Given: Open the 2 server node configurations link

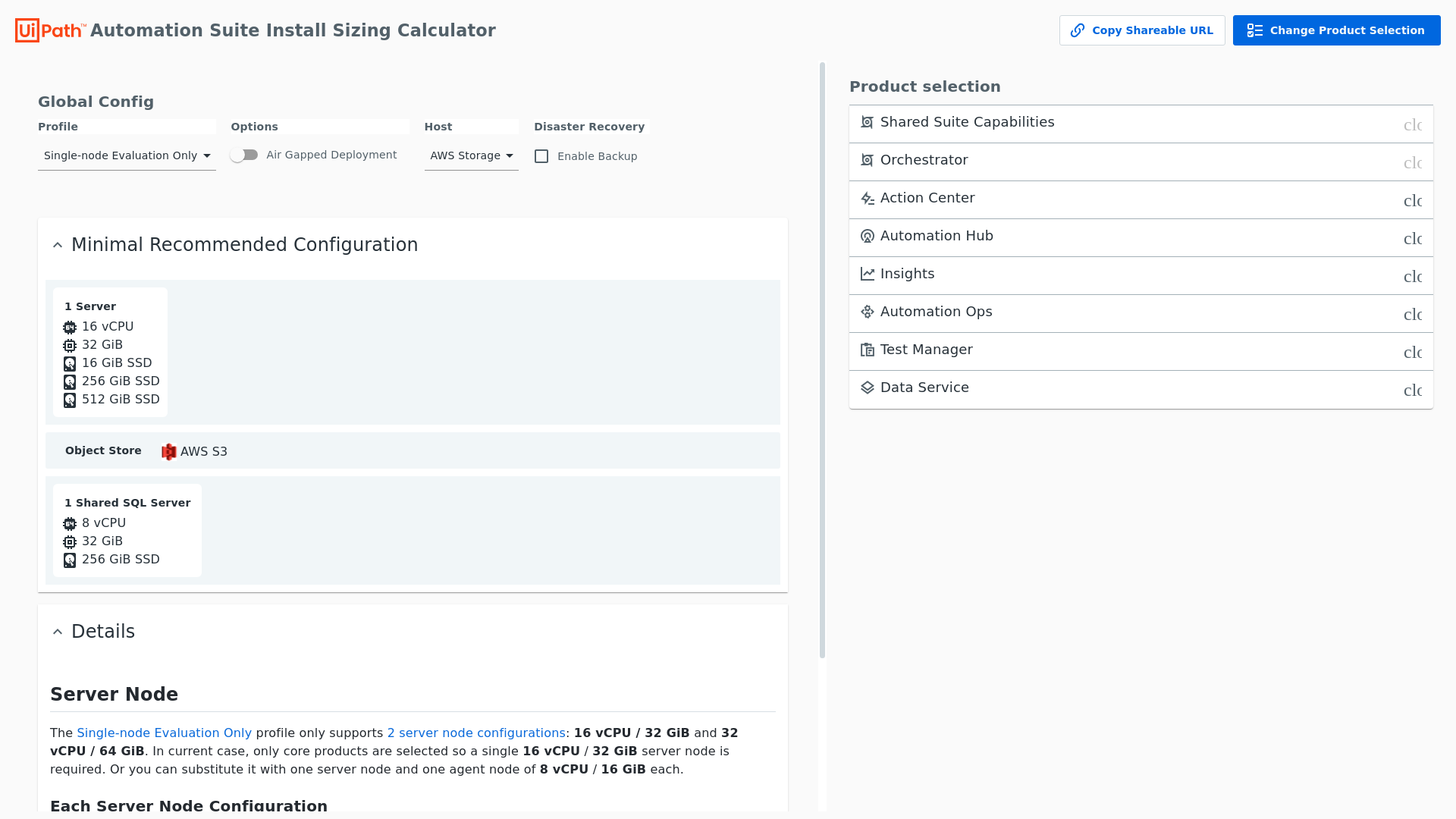Looking at the screenshot, I should [476, 733].
